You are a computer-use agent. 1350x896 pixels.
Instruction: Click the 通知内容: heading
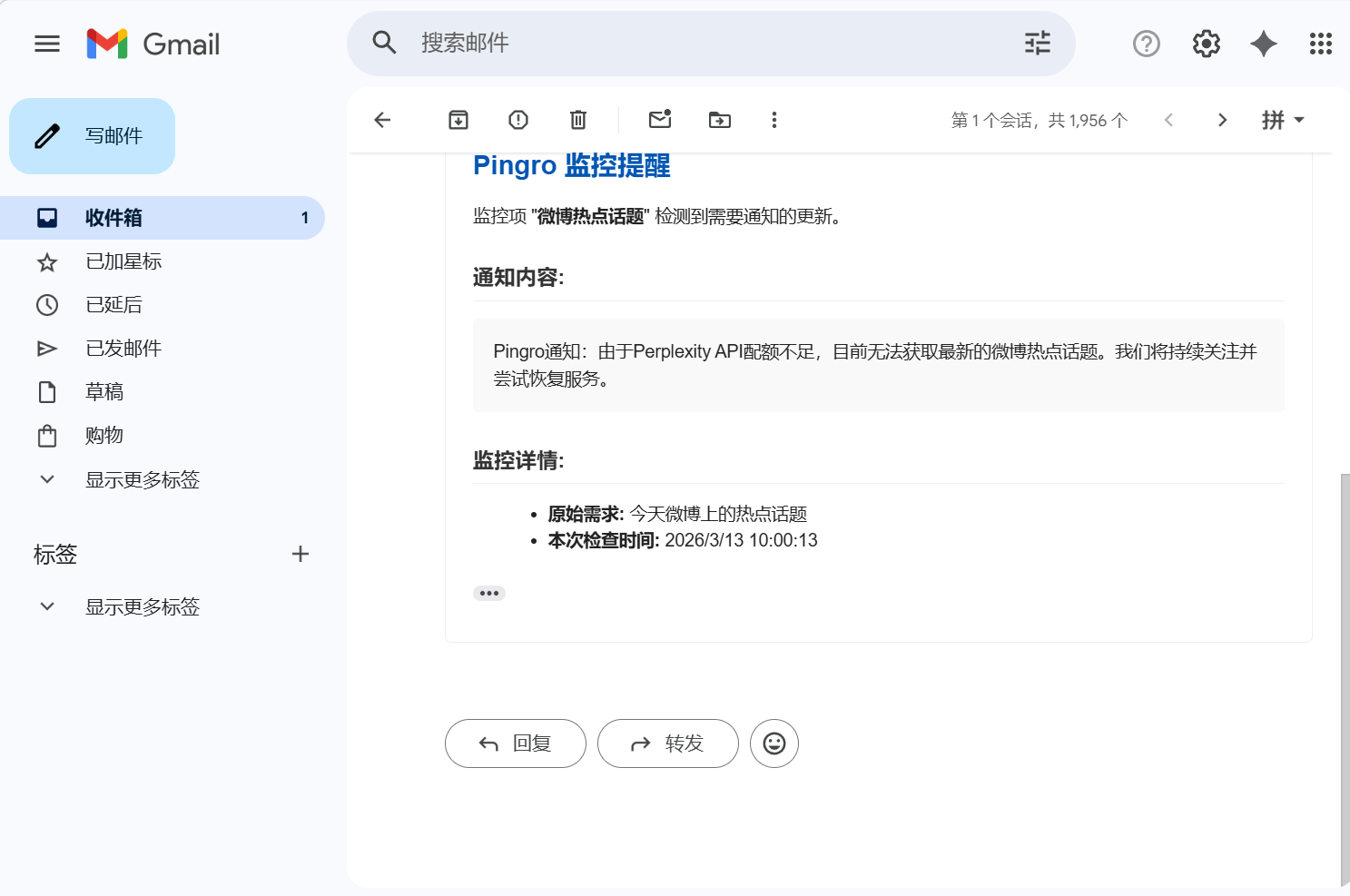[x=518, y=278]
